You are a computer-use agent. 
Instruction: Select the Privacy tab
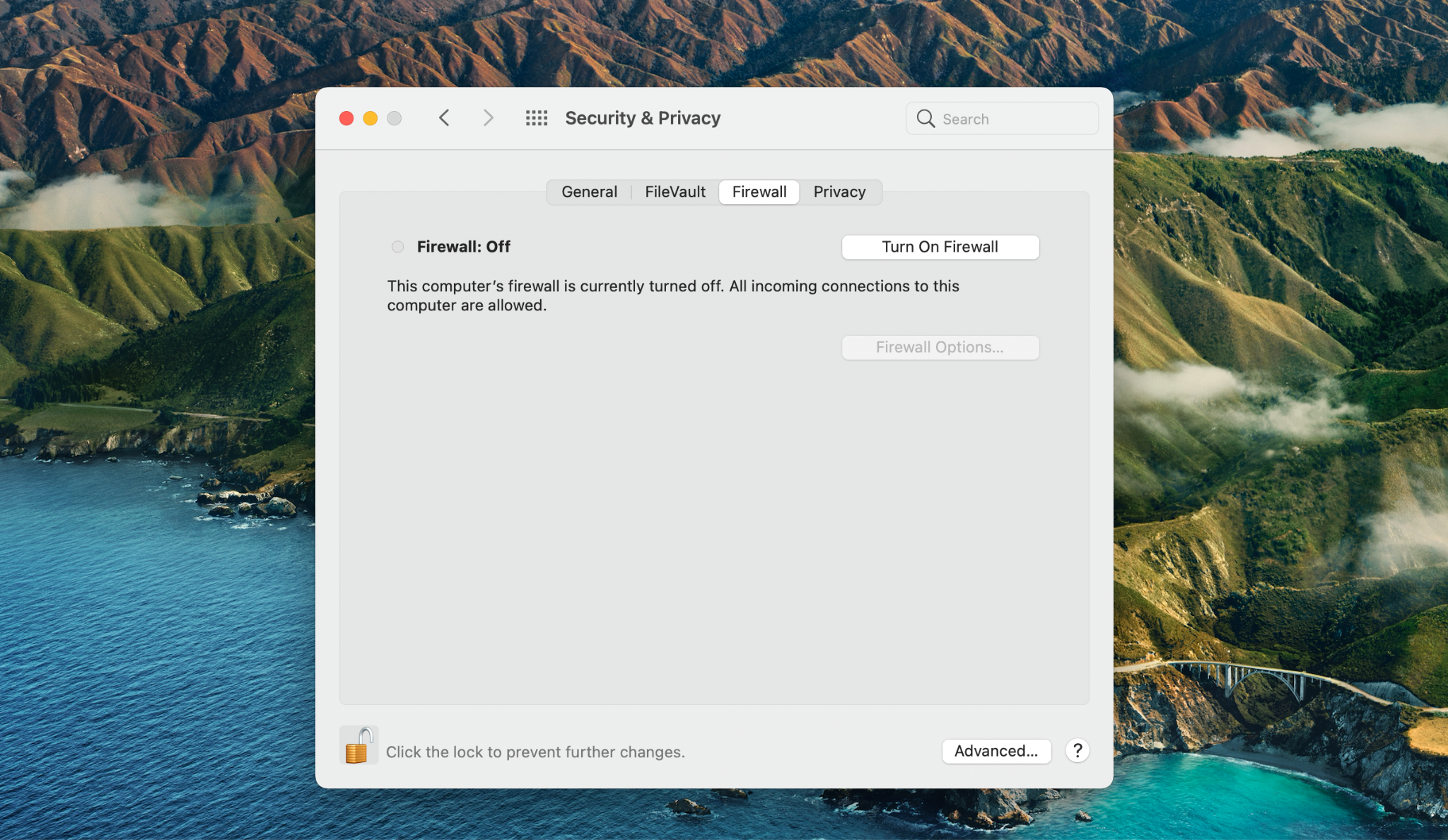(839, 191)
